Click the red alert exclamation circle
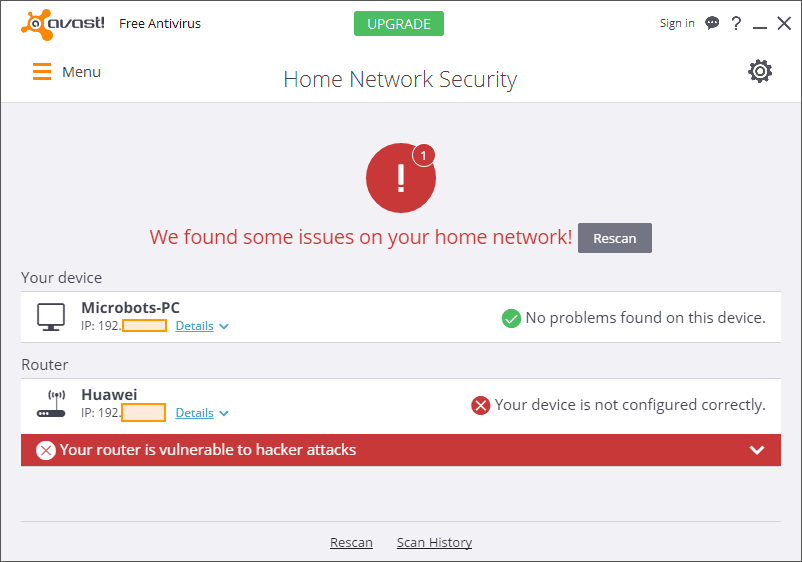 coord(401,178)
